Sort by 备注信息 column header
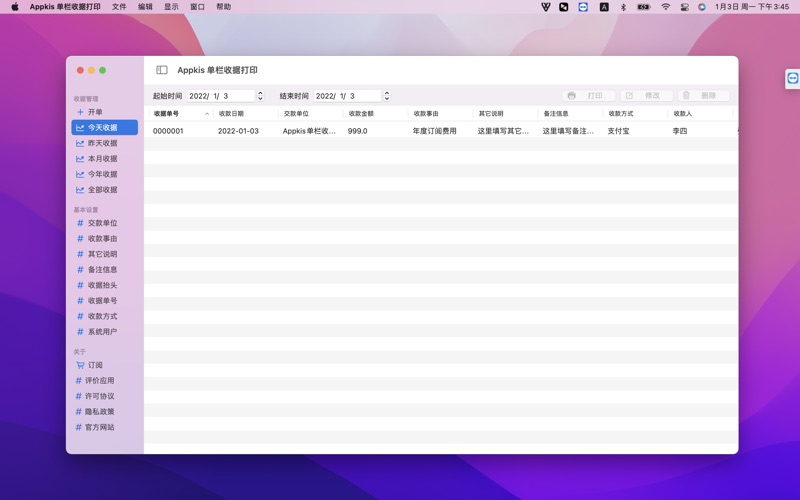The height and width of the screenshot is (500, 800). (x=570, y=114)
